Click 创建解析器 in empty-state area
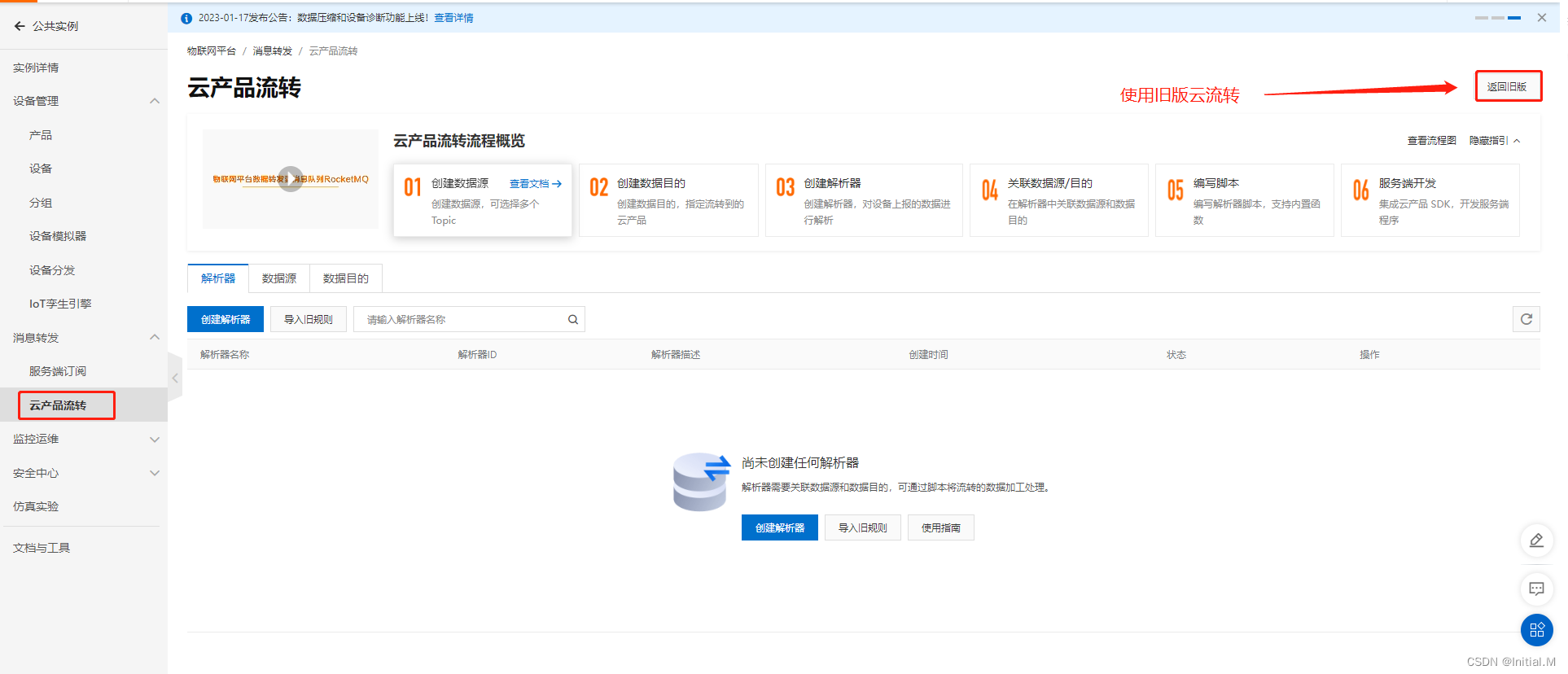 coord(780,527)
